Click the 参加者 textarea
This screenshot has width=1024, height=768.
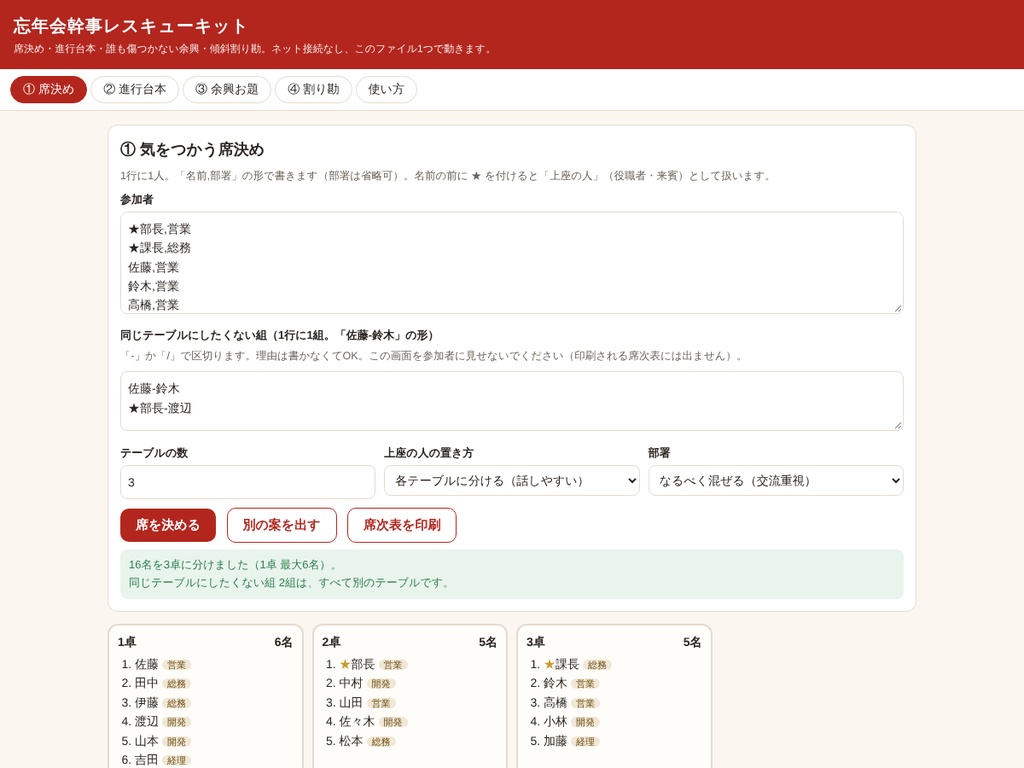click(511, 263)
